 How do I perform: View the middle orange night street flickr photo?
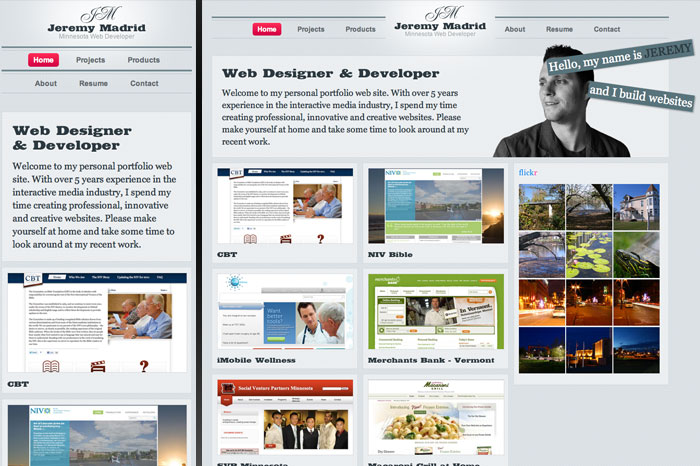[x=589, y=303]
